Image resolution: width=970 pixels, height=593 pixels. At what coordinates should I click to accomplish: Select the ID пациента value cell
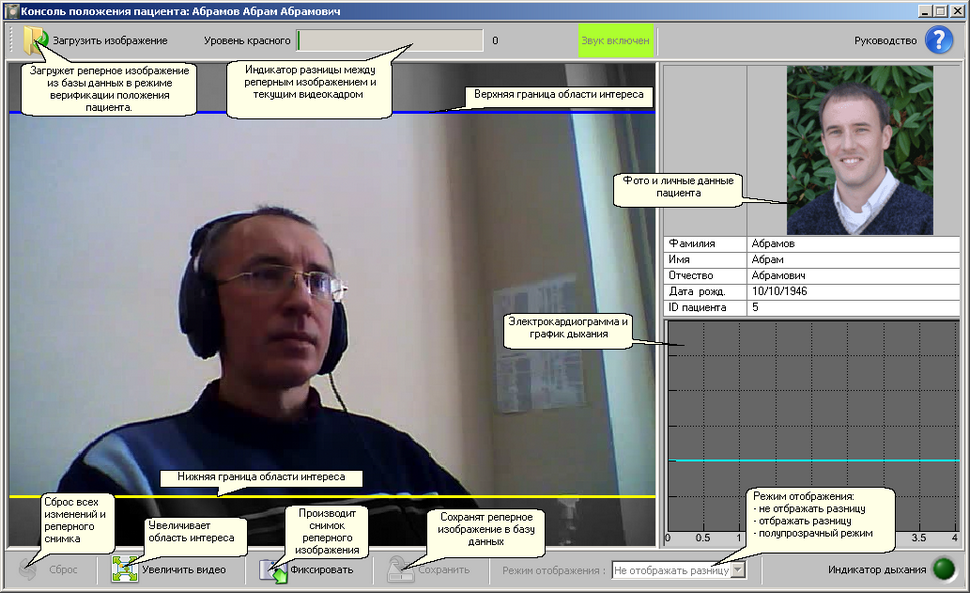point(853,307)
